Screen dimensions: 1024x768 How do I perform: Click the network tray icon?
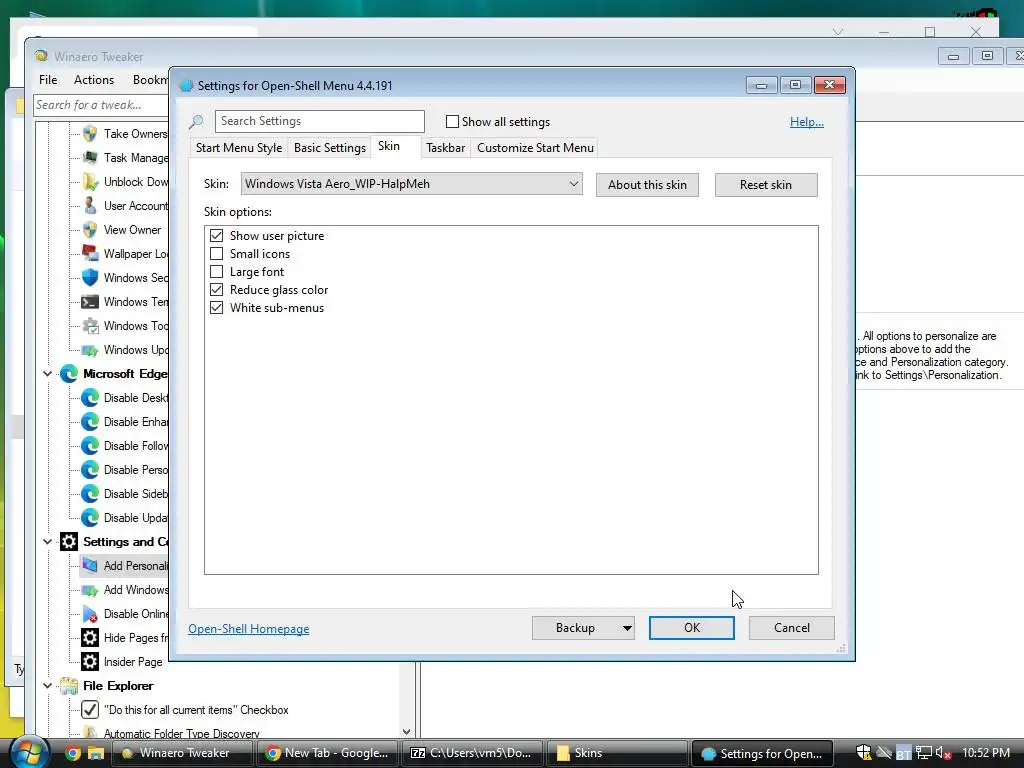(923, 753)
